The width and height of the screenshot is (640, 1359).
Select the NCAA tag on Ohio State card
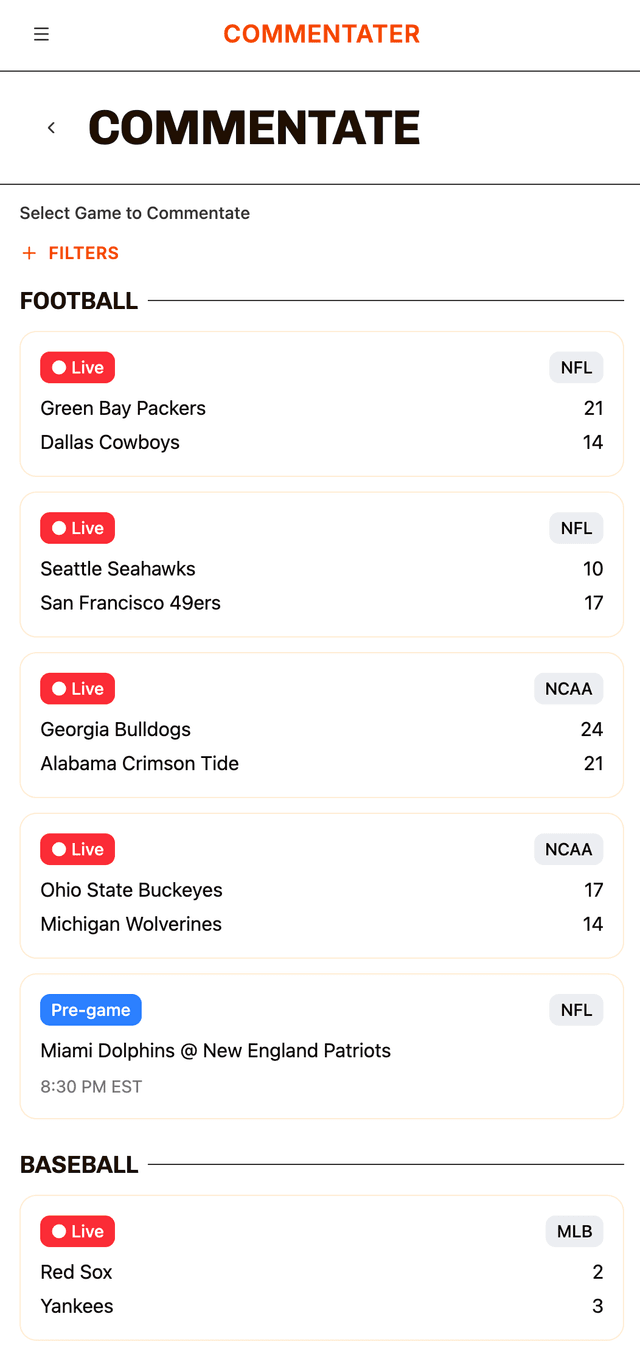(568, 849)
